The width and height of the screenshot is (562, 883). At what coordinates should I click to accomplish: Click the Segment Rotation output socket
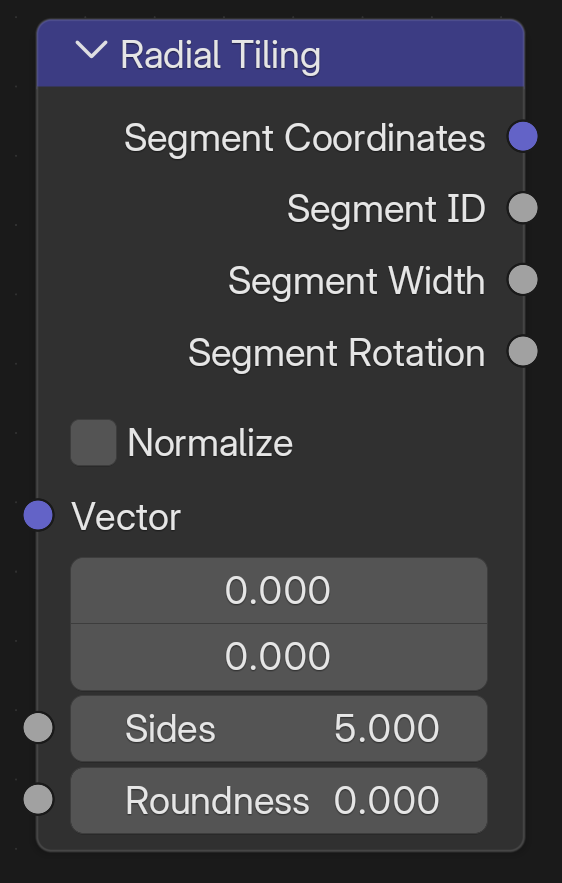523,351
